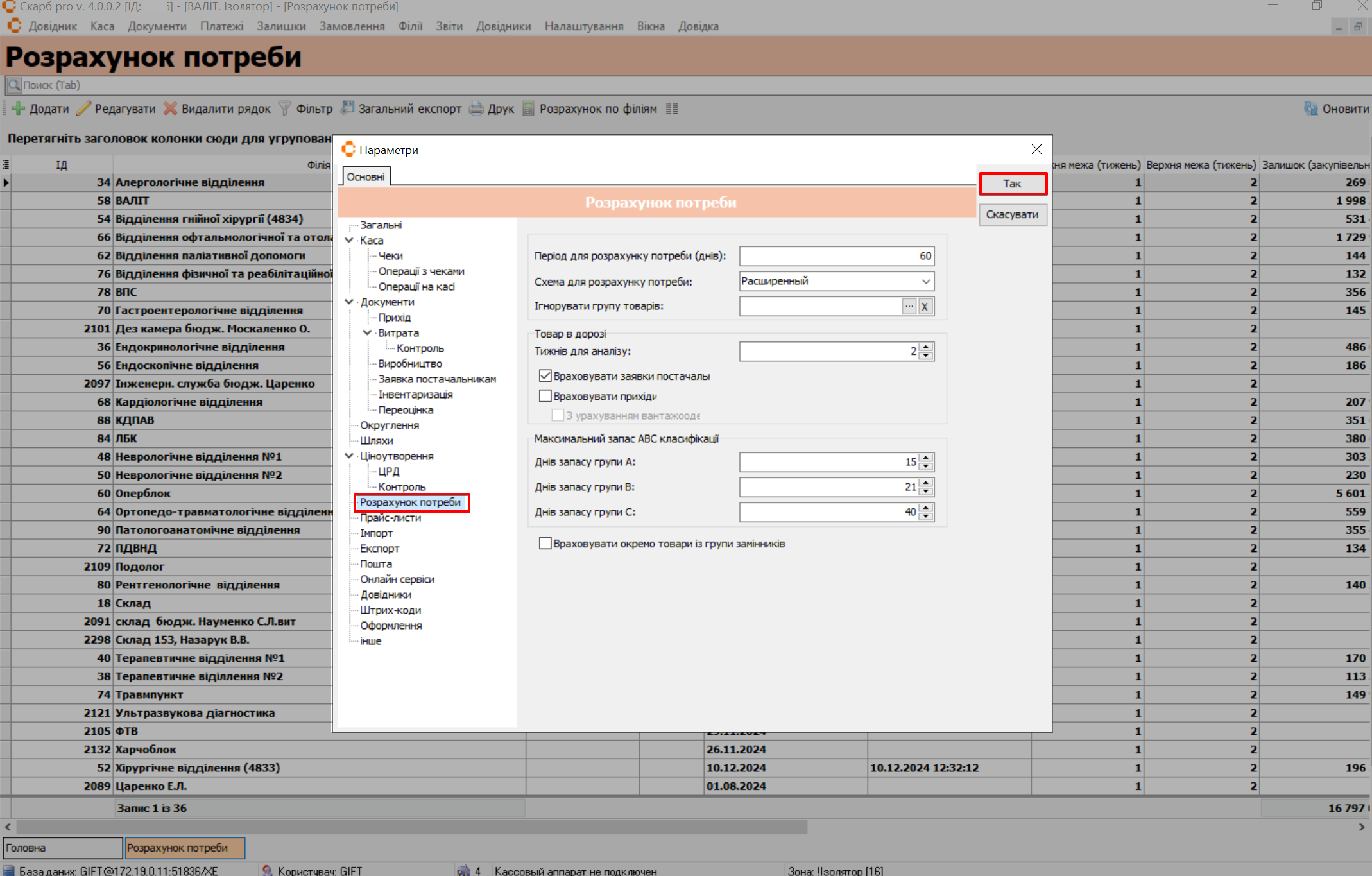The image size is (1372, 876).
Task: Click the green plus Додати icon
Action: (x=18, y=108)
